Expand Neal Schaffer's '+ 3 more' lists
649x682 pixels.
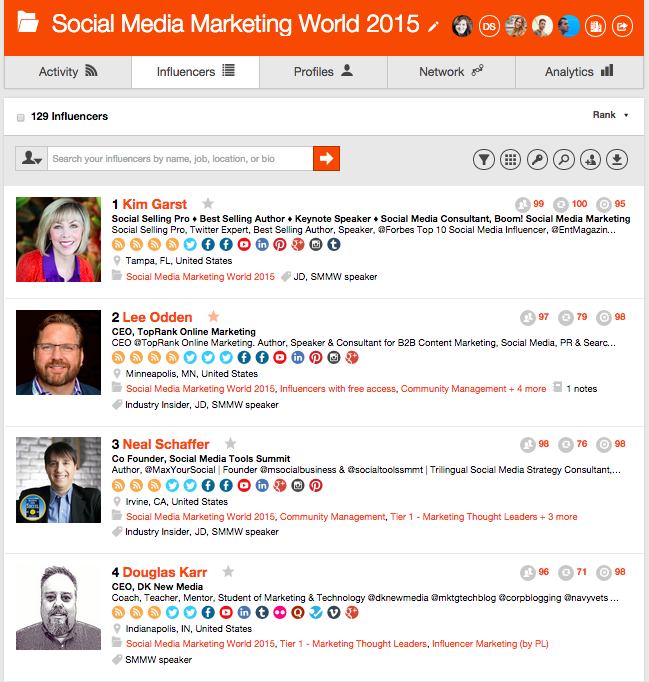pos(559,517)
